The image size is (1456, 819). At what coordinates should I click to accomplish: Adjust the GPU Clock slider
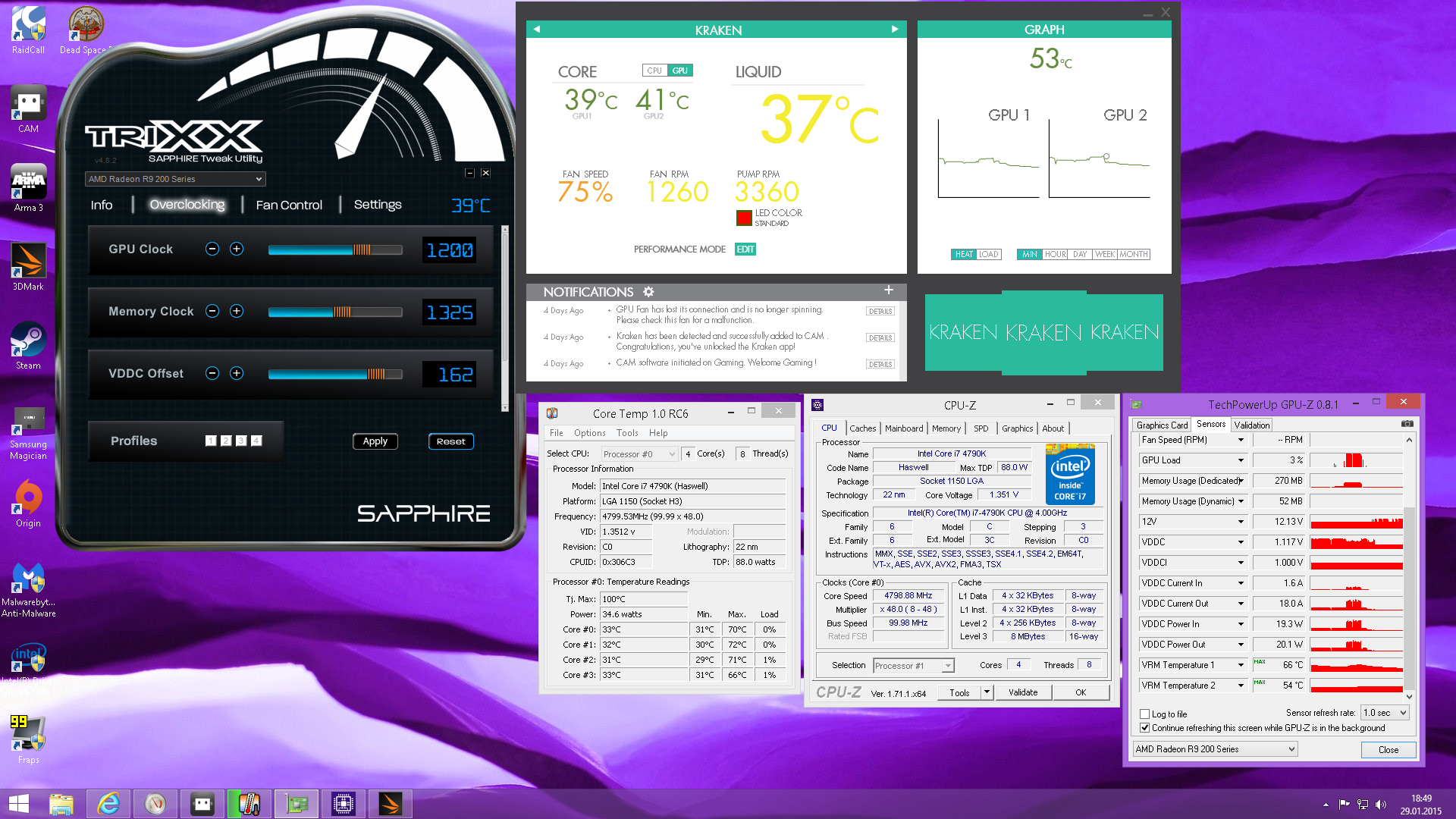click(x=335, y=249)
